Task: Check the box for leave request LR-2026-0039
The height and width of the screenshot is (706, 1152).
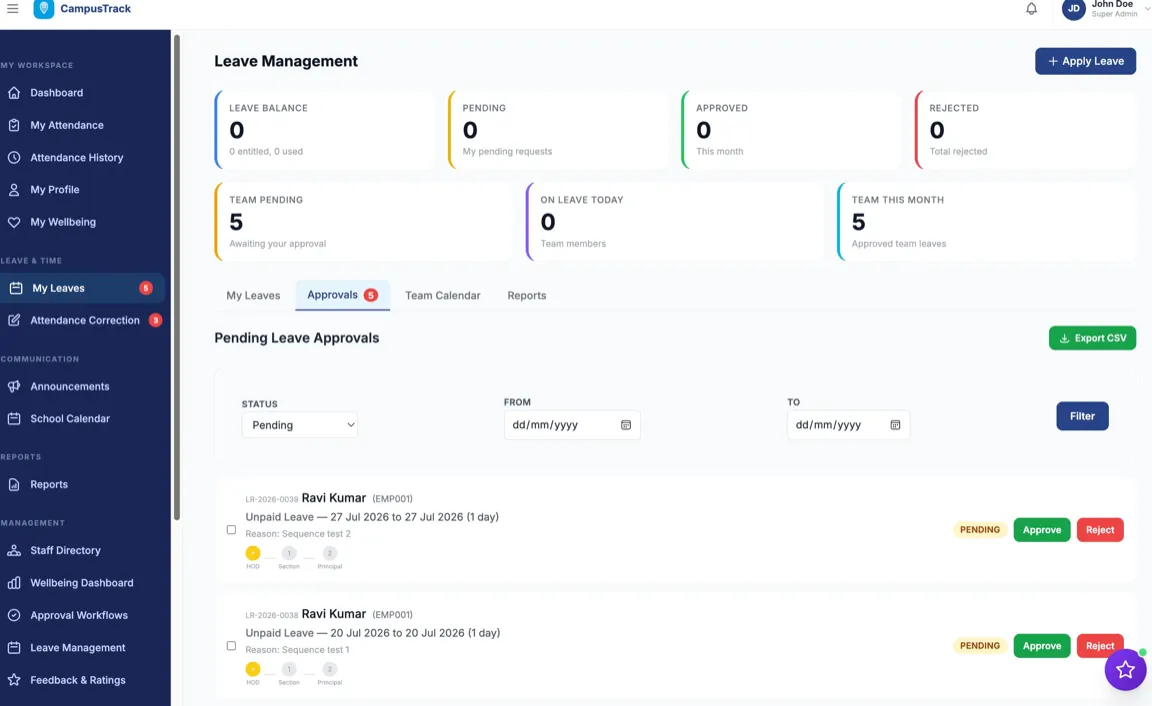Action: click(231, 529)
